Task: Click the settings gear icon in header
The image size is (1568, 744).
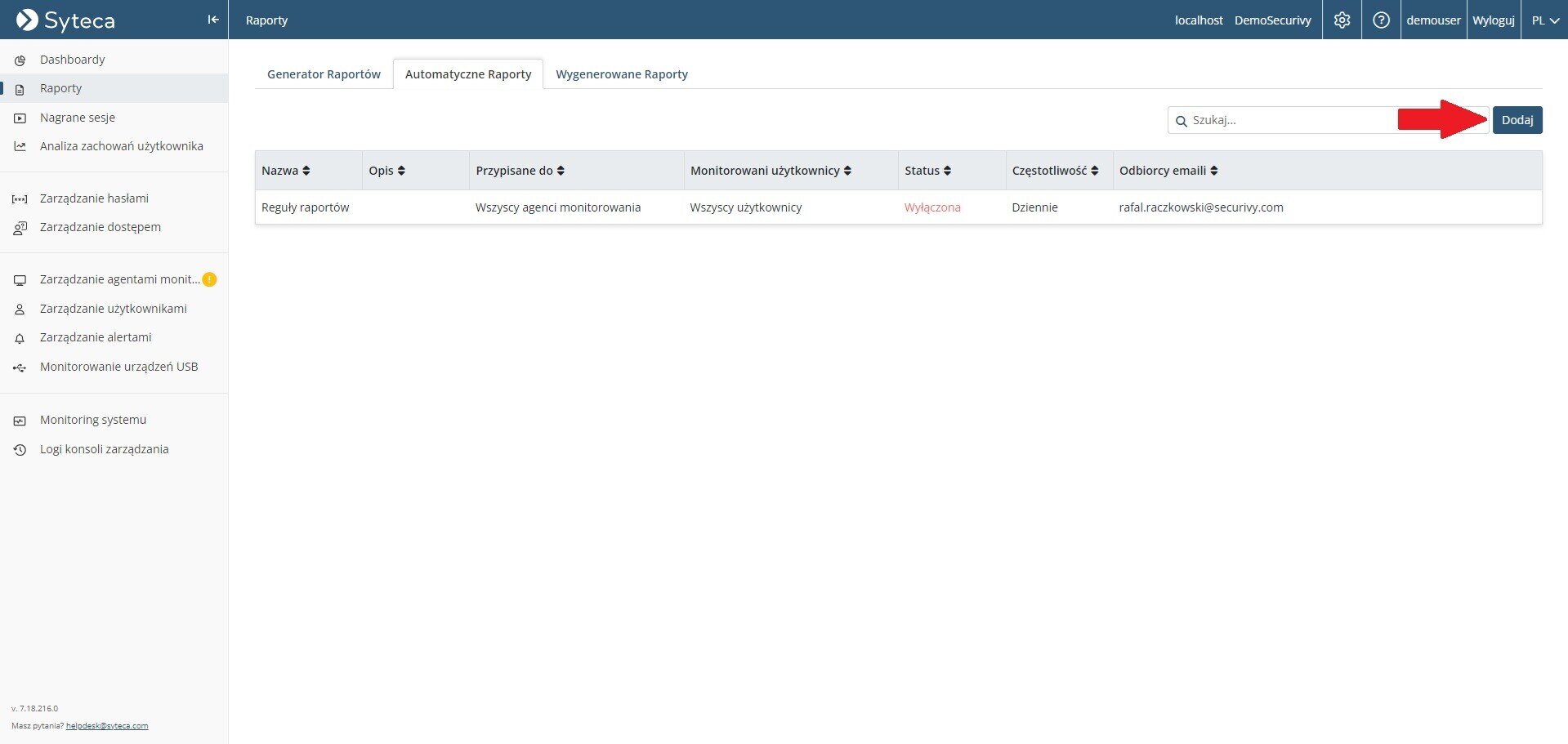Action: point(1342,20)
